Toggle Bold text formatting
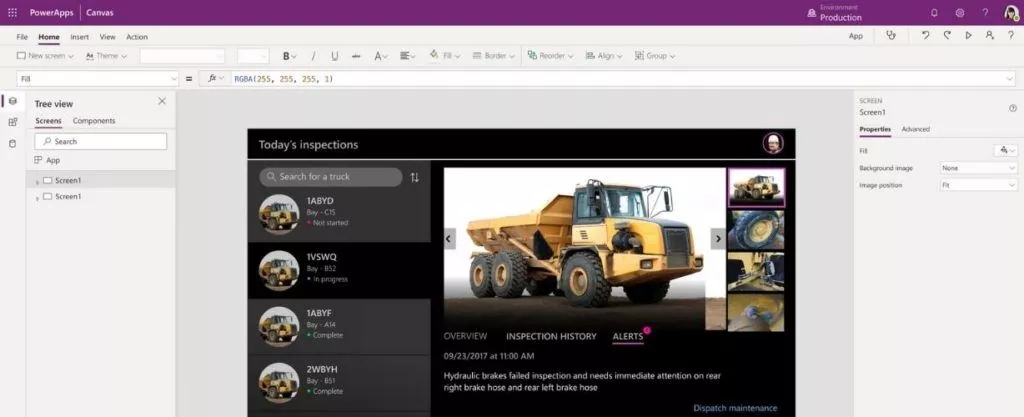The height and width of the screenshot is (417, 1024). 288,56
